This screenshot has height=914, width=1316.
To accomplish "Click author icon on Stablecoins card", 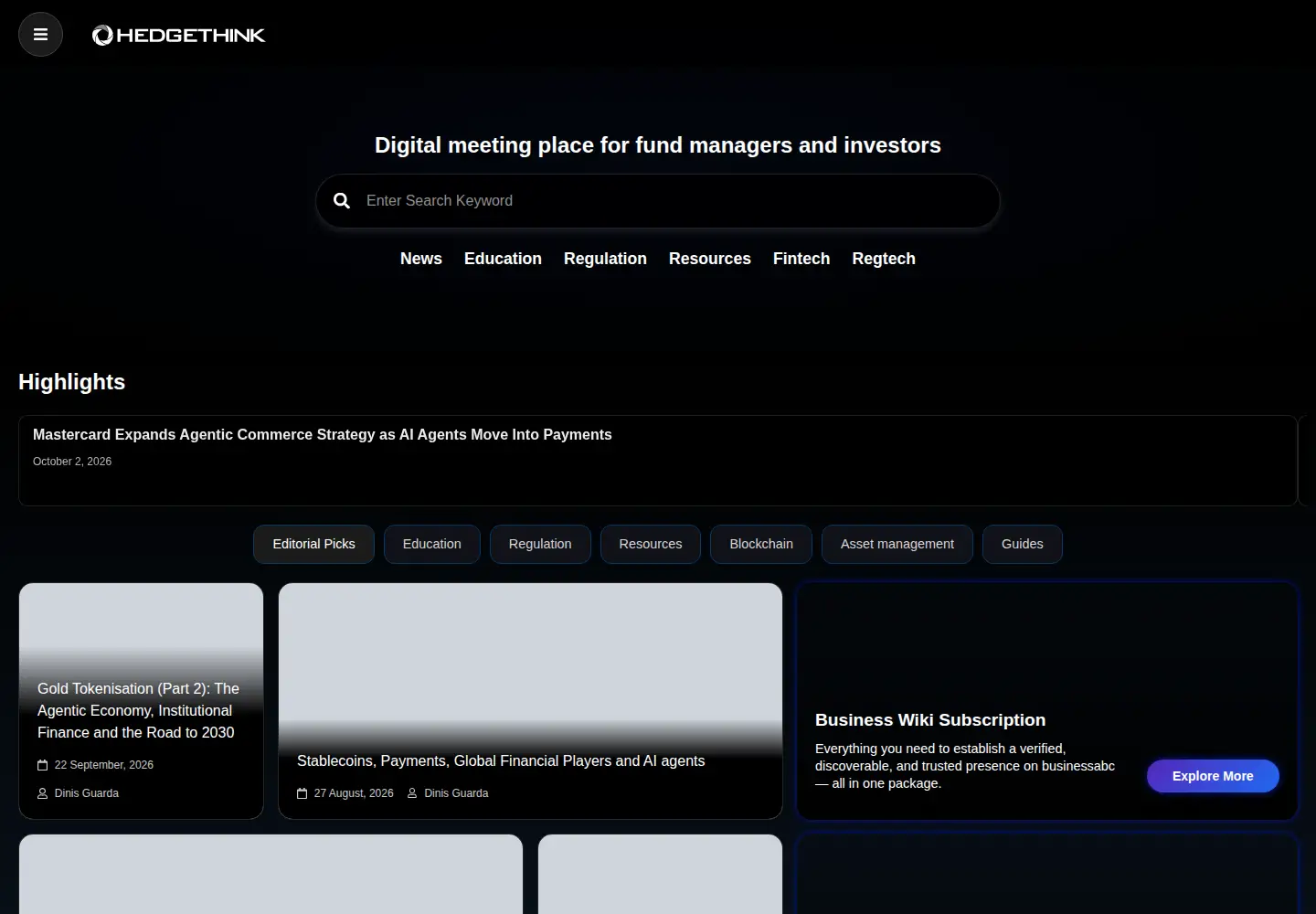I will [x=412, y=793].
